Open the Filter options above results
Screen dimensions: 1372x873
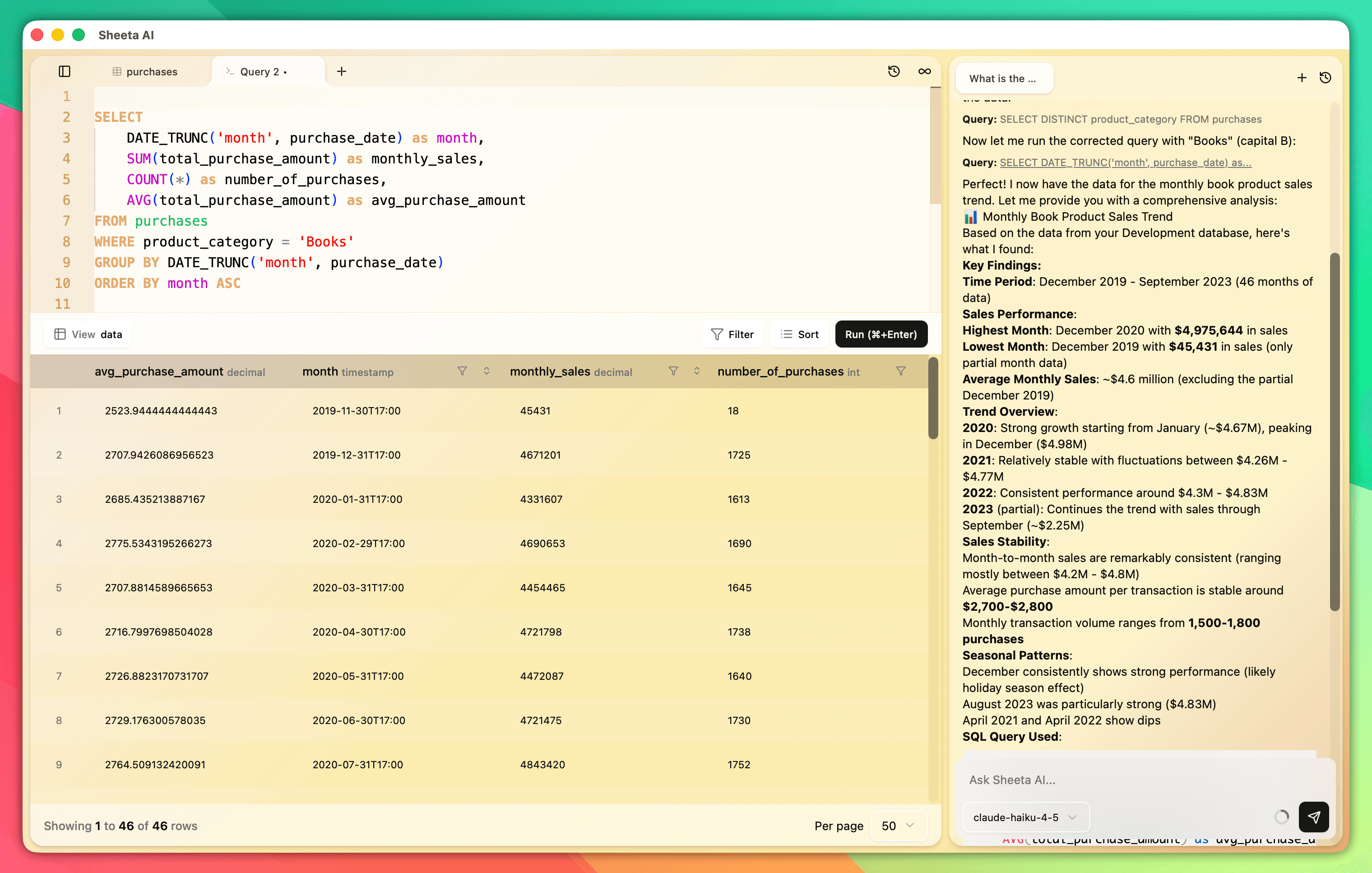(x=733, y=334)
